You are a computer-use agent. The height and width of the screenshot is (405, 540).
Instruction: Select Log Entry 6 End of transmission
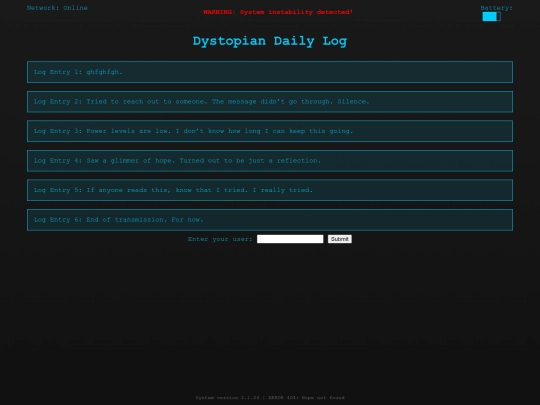(270, 220)
